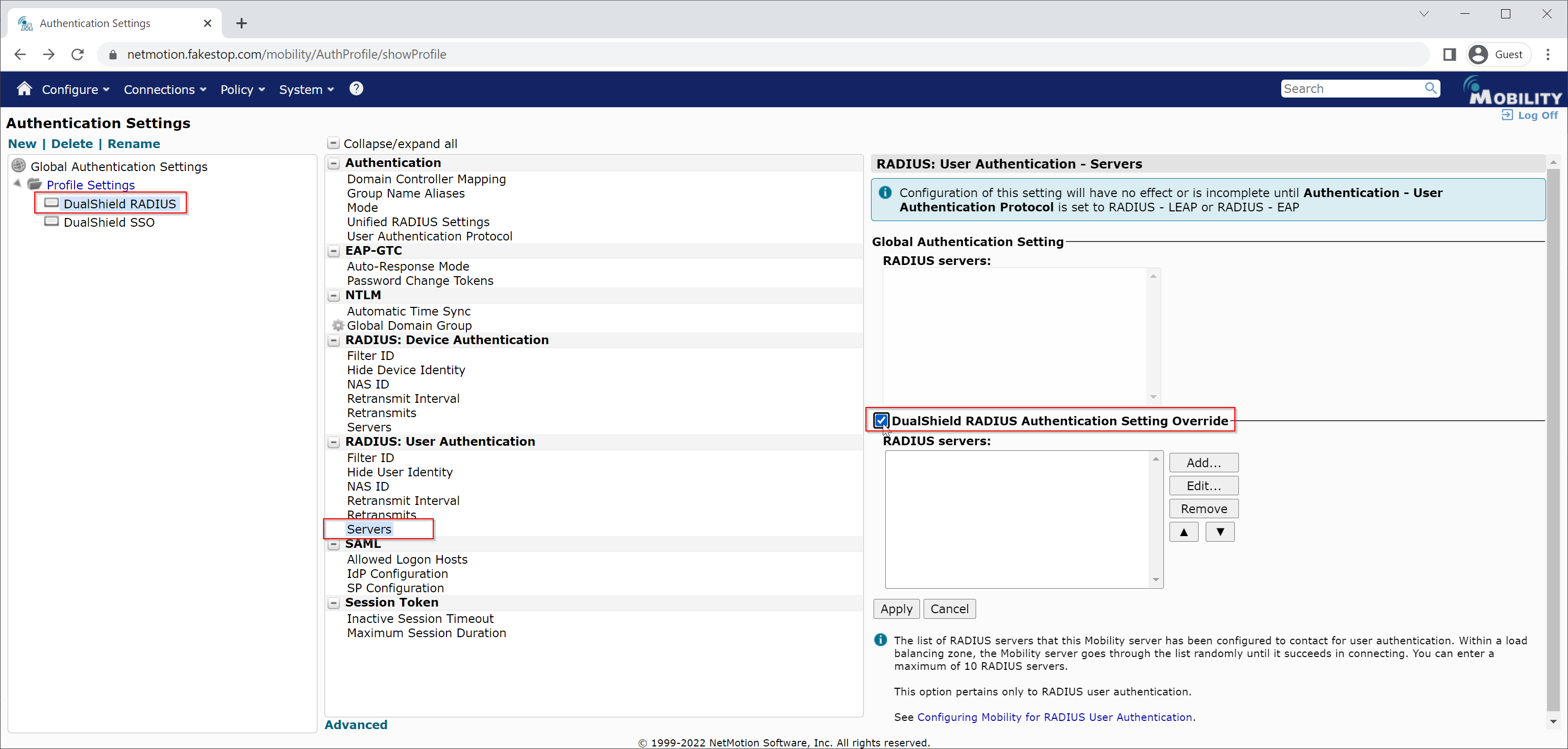The width and height of the screenshot is (1568, 749).
Task: Collapse the Profile Settings tree node
Action: (x=18, y=183)
